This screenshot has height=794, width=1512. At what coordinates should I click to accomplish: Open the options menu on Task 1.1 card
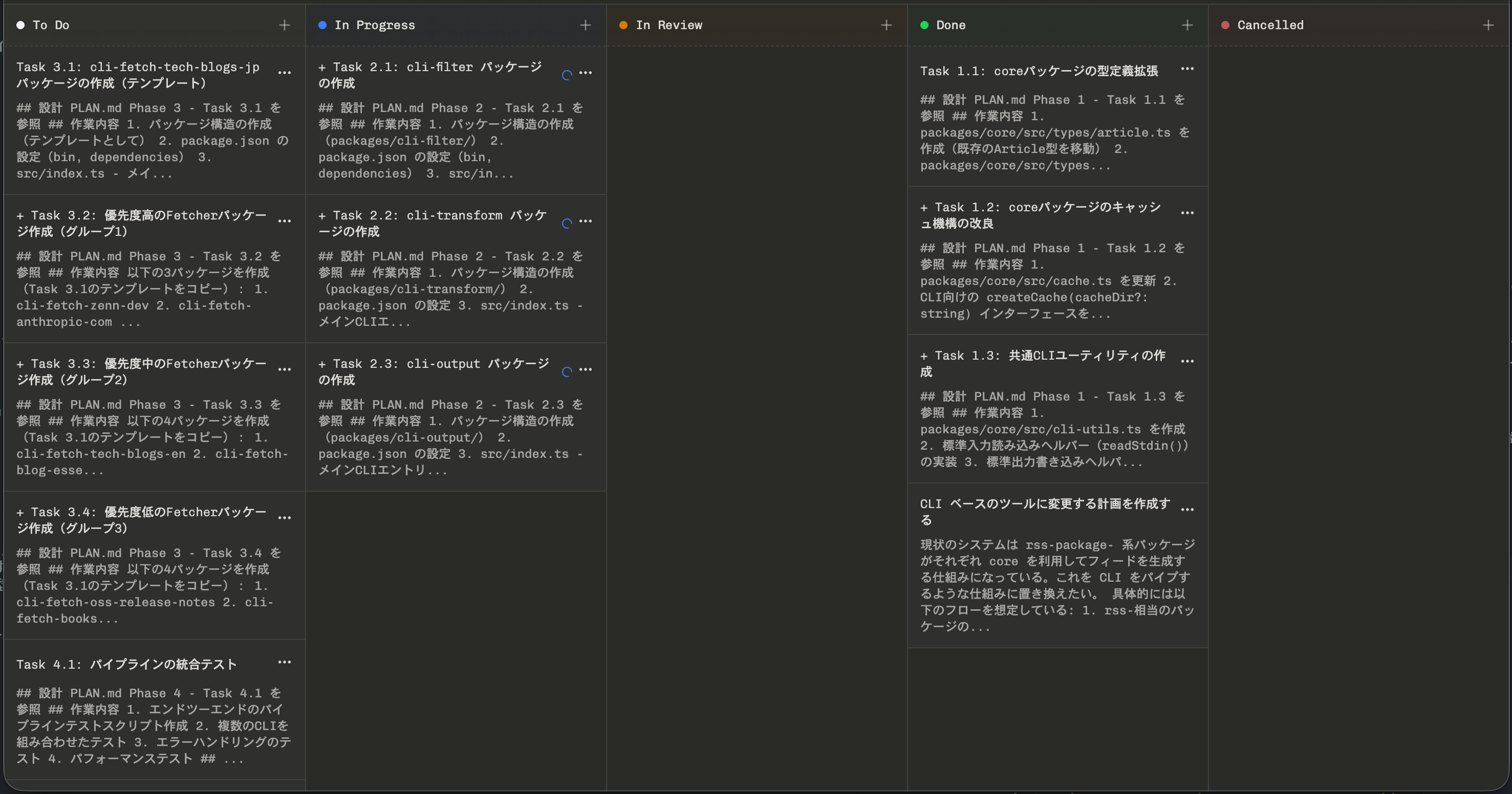coord(1187,69)
